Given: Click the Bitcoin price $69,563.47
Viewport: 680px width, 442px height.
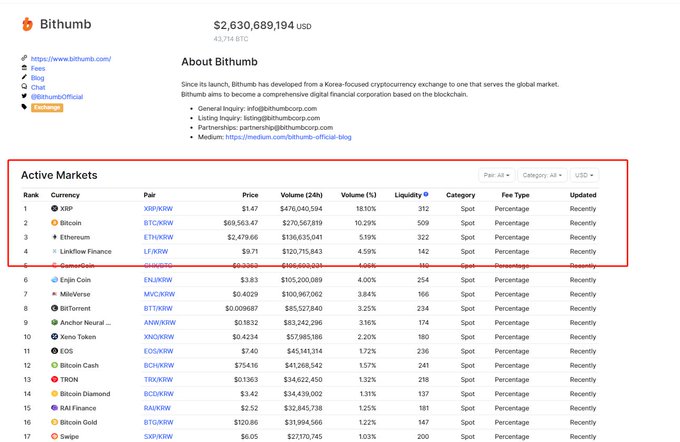Looking at the screenshot, I should 241,223.
